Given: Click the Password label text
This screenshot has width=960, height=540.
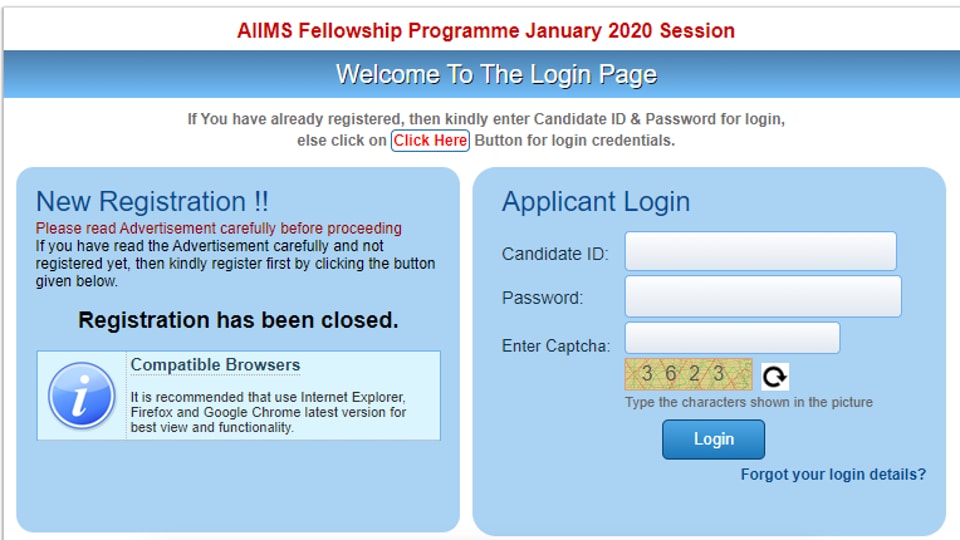Looking at the screenshot, I should click(542, 298).
